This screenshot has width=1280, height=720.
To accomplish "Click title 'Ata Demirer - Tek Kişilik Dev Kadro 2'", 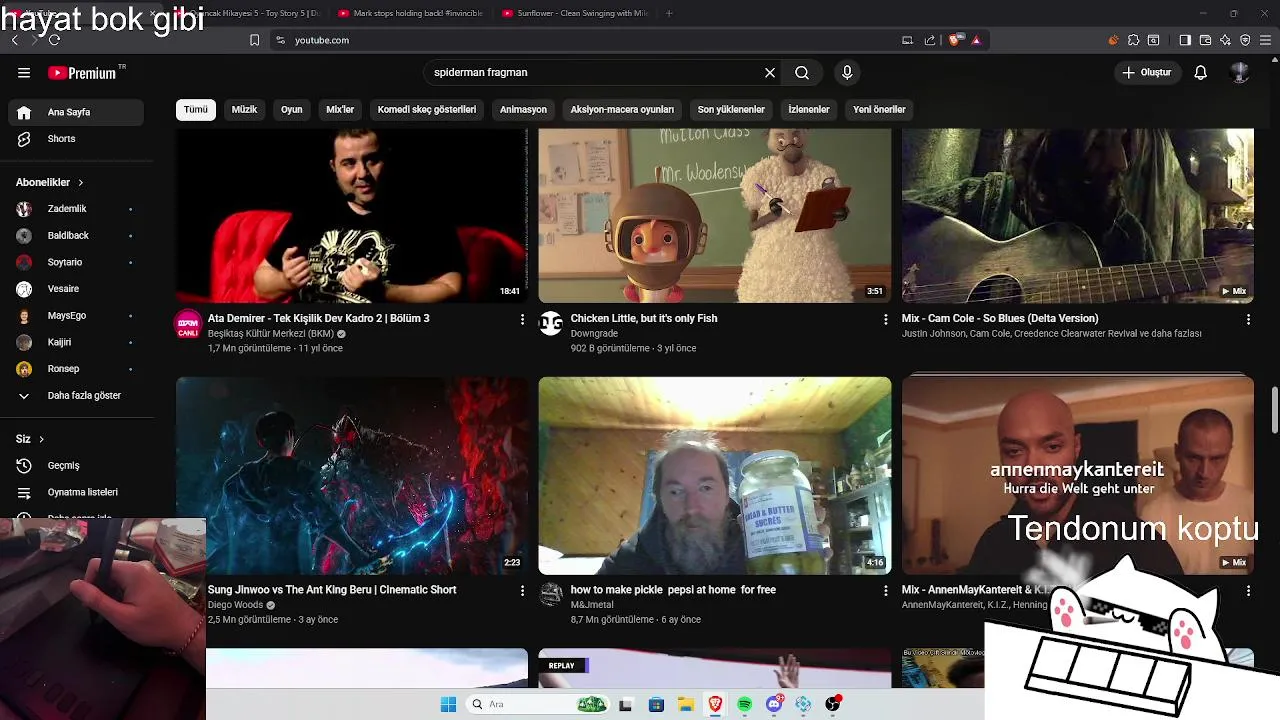I will pos(319,318).
